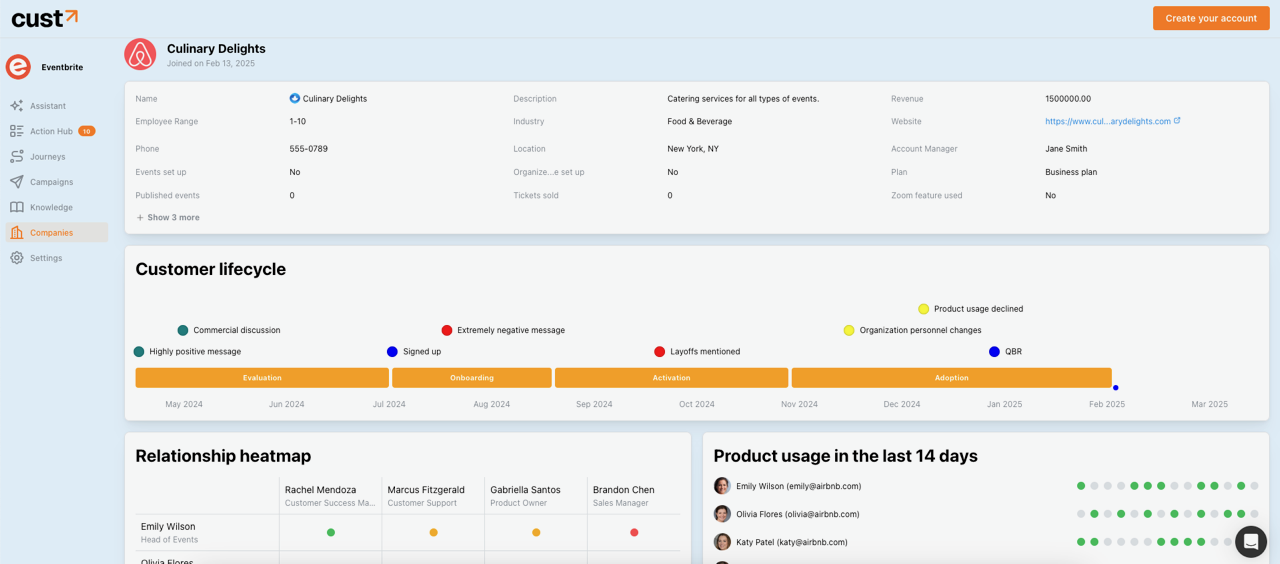This screenshot has height=564, width=1280.
Task: Click the Assistant sparkle icon in sidebar
Action: click(17, 106)
